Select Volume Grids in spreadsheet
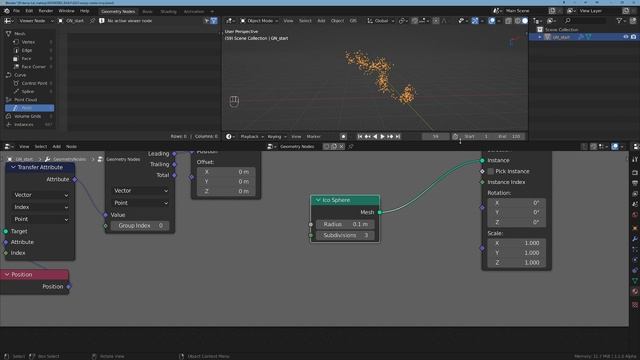640x360 pixels. coord(29,116)
